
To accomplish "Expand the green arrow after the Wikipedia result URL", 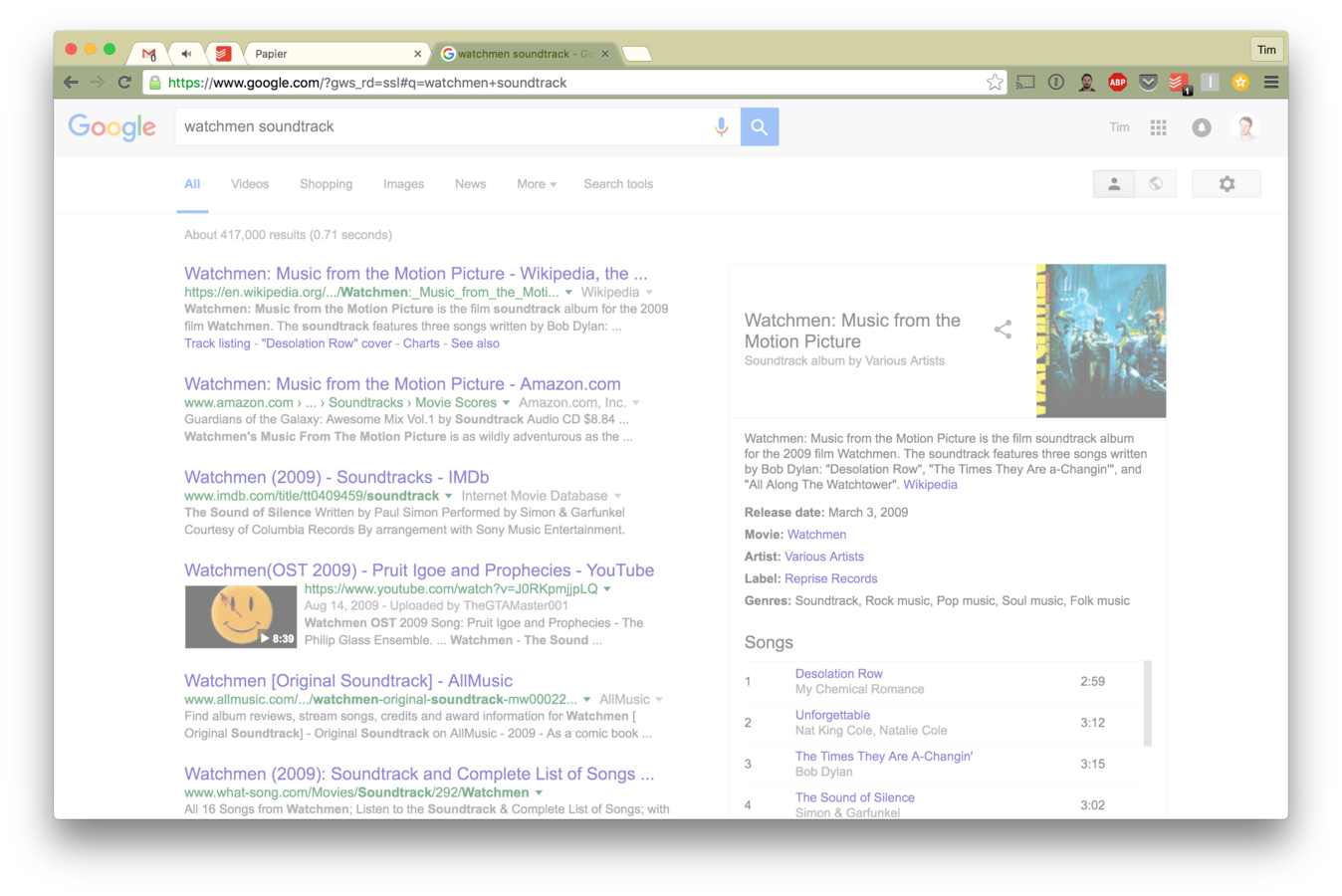I will tap(568, 293).
